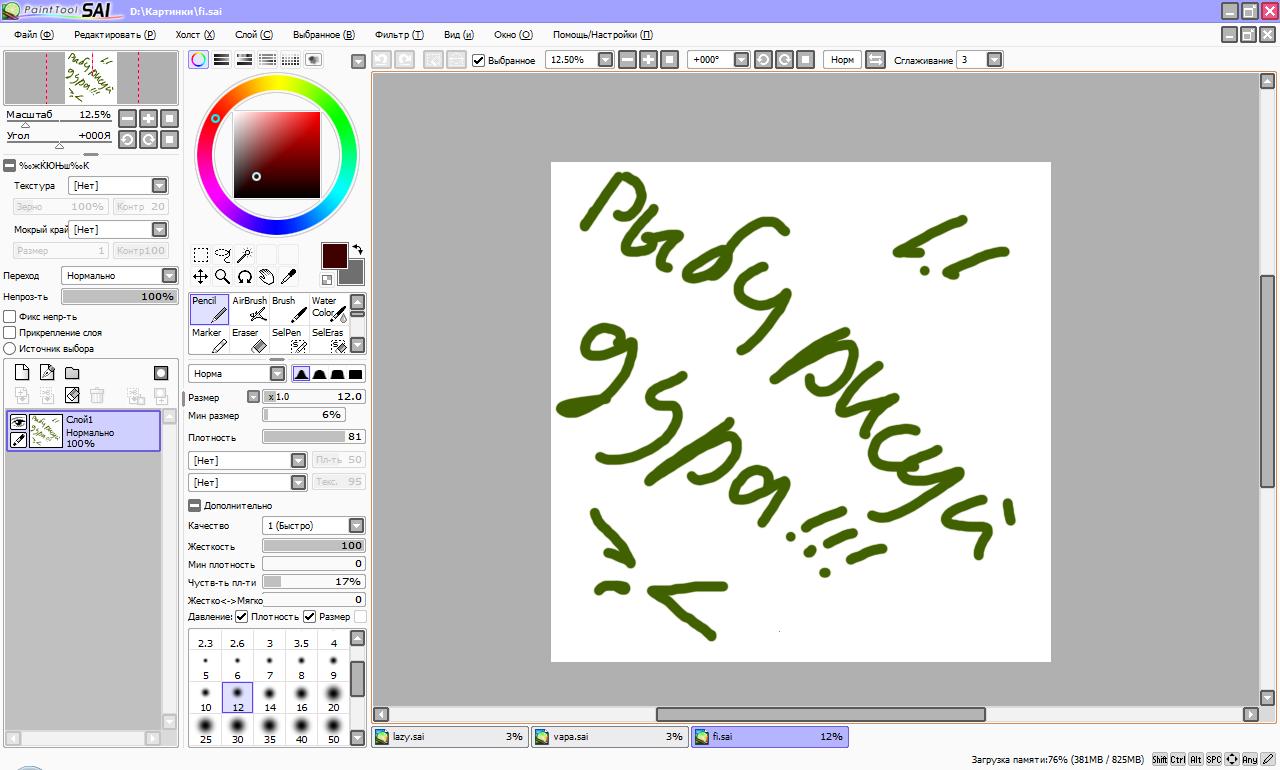The height and width of the screenshot is (770, 1280).
Task: Clear the layer with the eraser icon
Action: pyautogui.click(x=72, y=396)
